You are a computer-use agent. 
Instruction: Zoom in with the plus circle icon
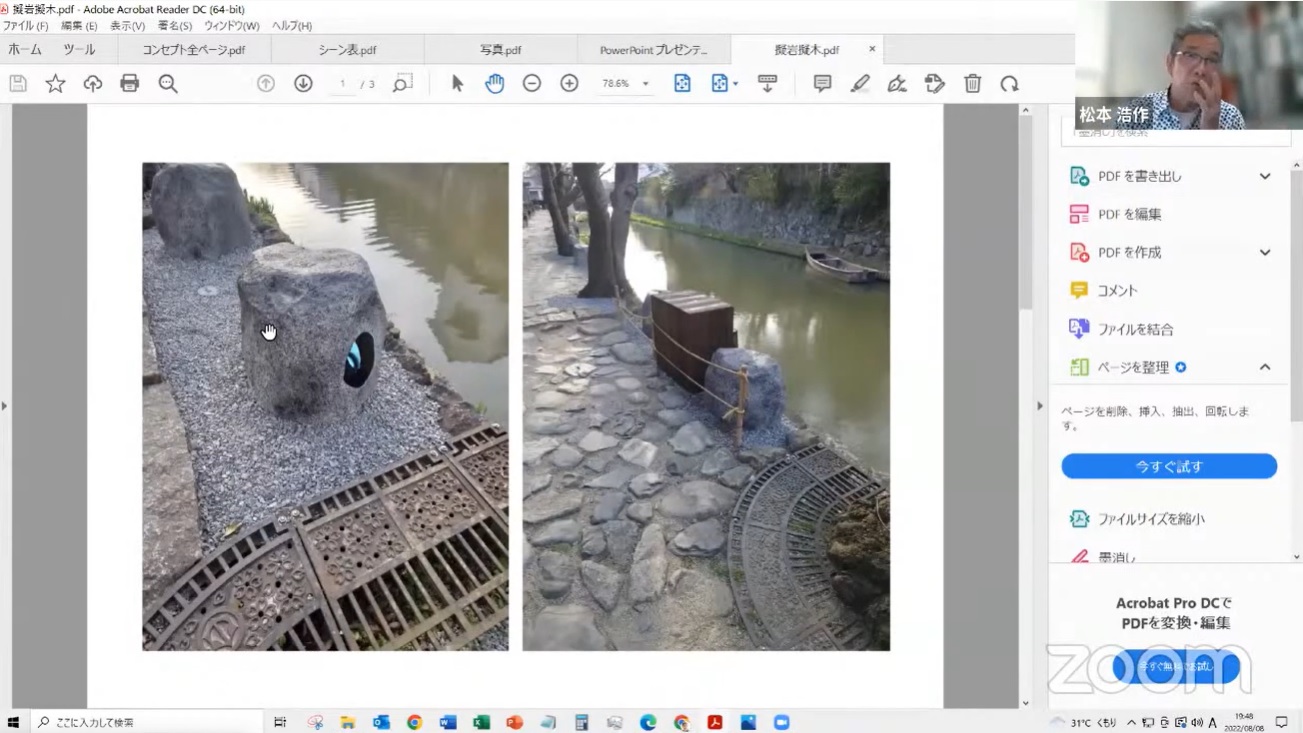[569, 84]
